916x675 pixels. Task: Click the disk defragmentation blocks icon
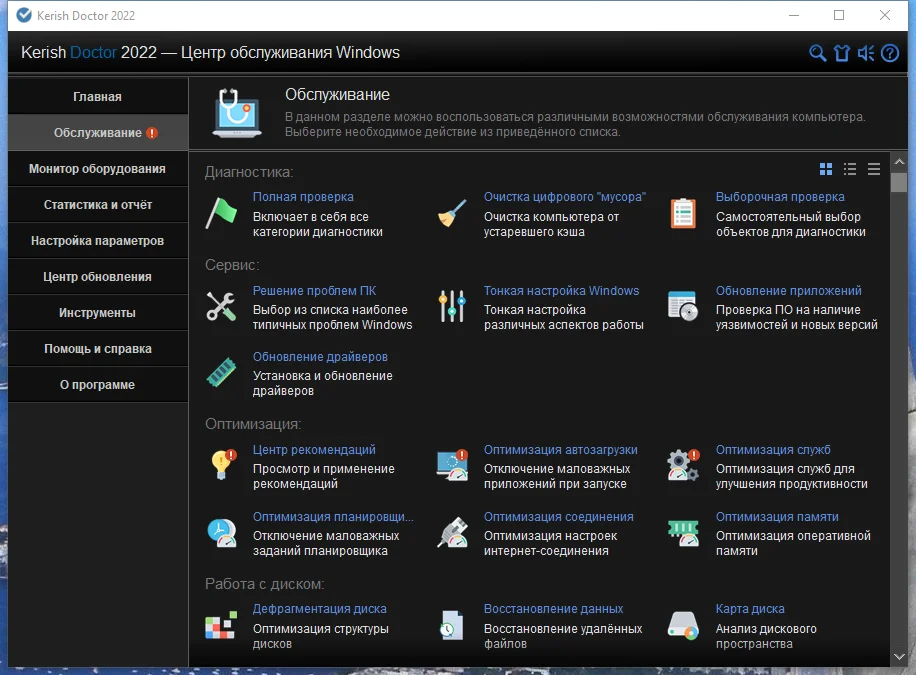(221, 625)
